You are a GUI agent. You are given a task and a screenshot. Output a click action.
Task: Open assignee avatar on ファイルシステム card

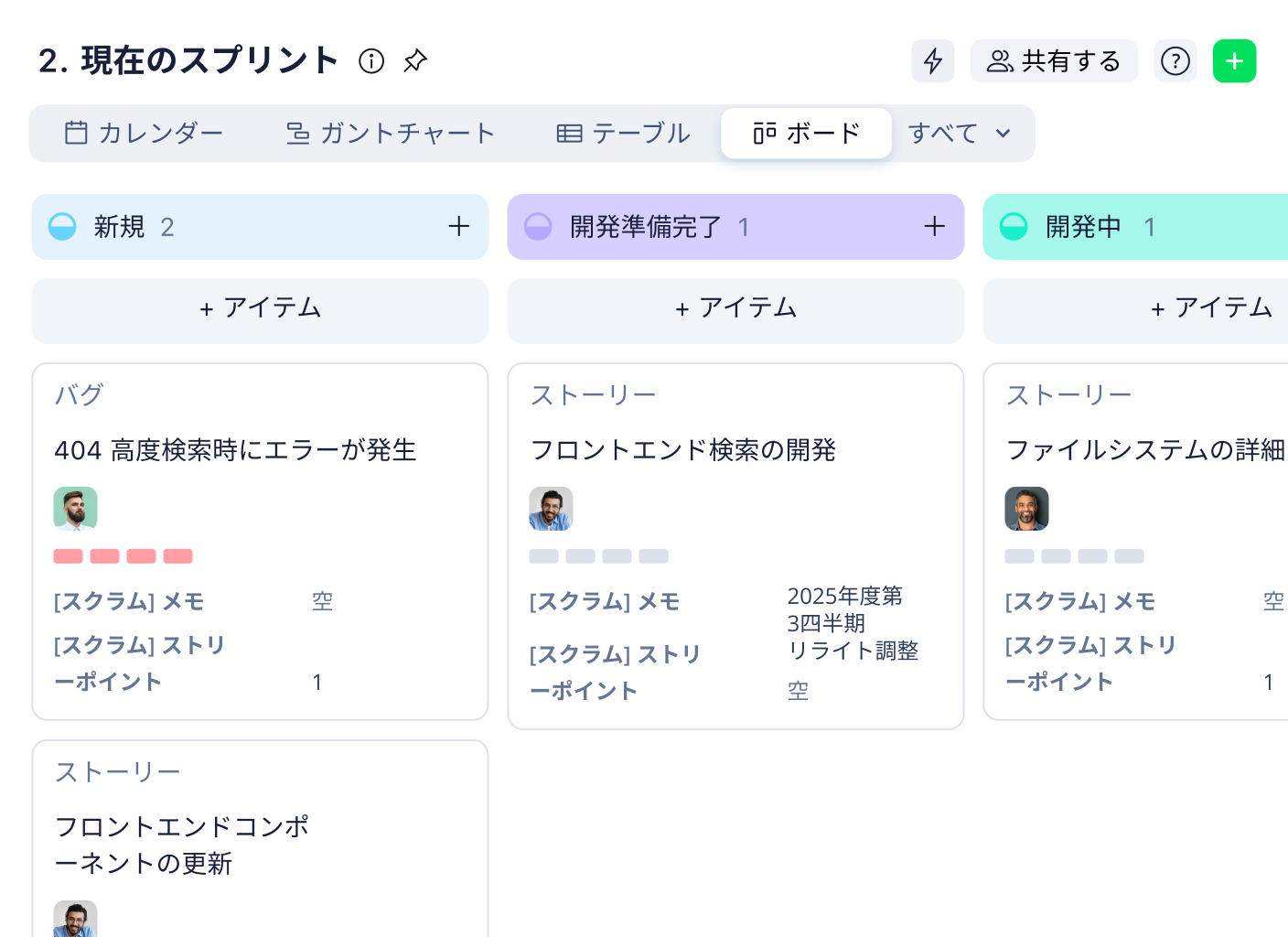pyautogui.click(x=1027, y=509)
